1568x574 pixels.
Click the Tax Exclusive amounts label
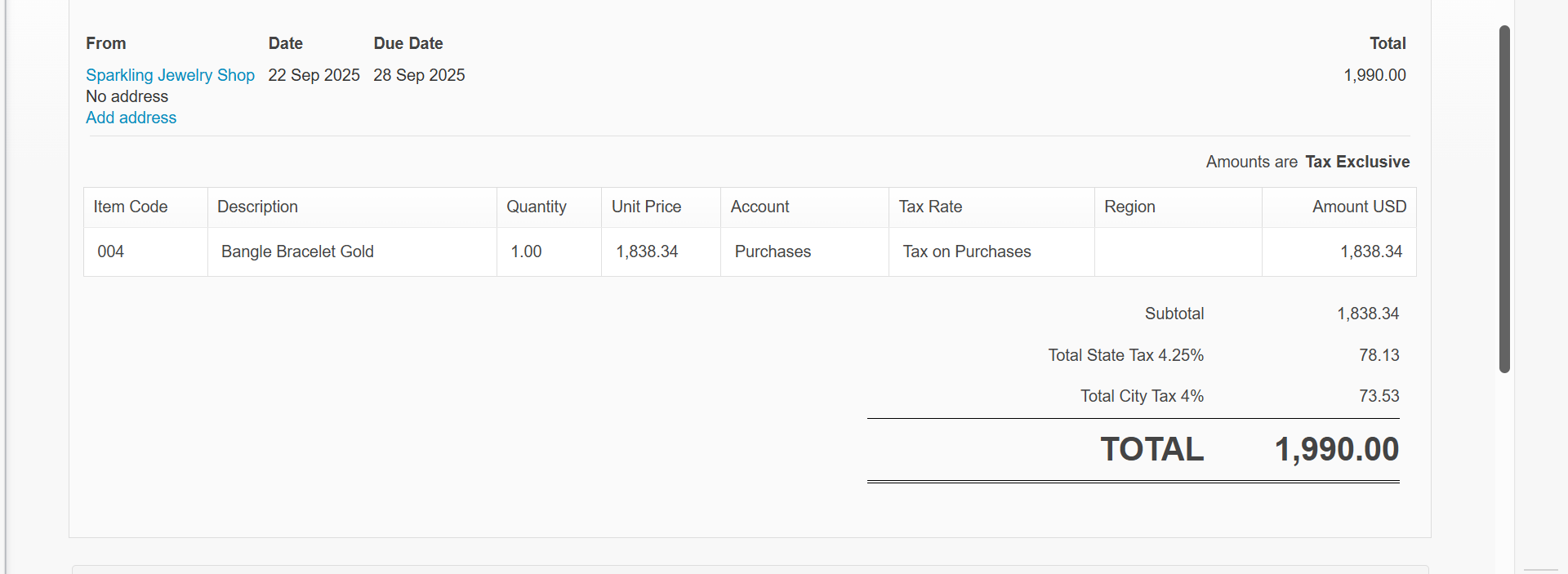point(1356,162)
